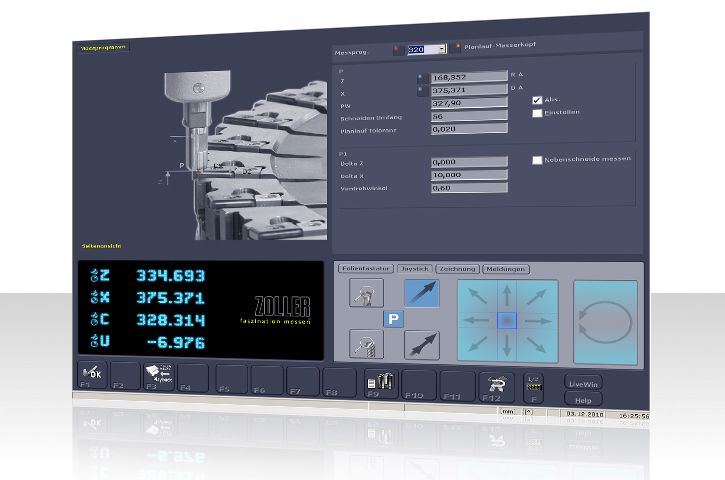725x480 pixels.
Task: Select the highlighted blue fast arrow button
Action: click(422, 293)
